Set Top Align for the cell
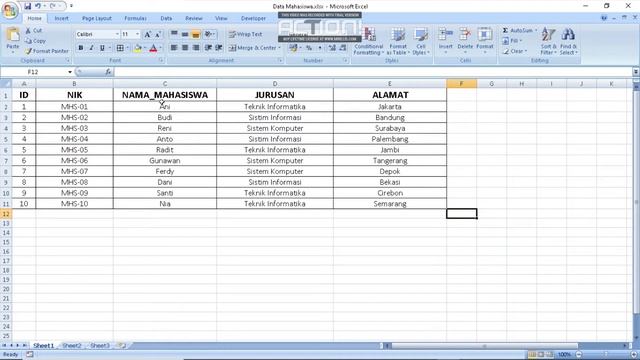The height and width of the screenshot is (360, 640). coord(174,34)
